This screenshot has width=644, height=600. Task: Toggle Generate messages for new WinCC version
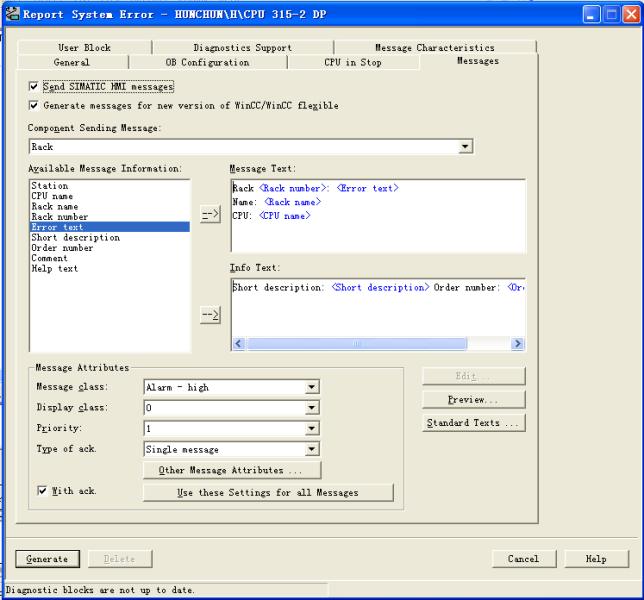pos(35,105)
